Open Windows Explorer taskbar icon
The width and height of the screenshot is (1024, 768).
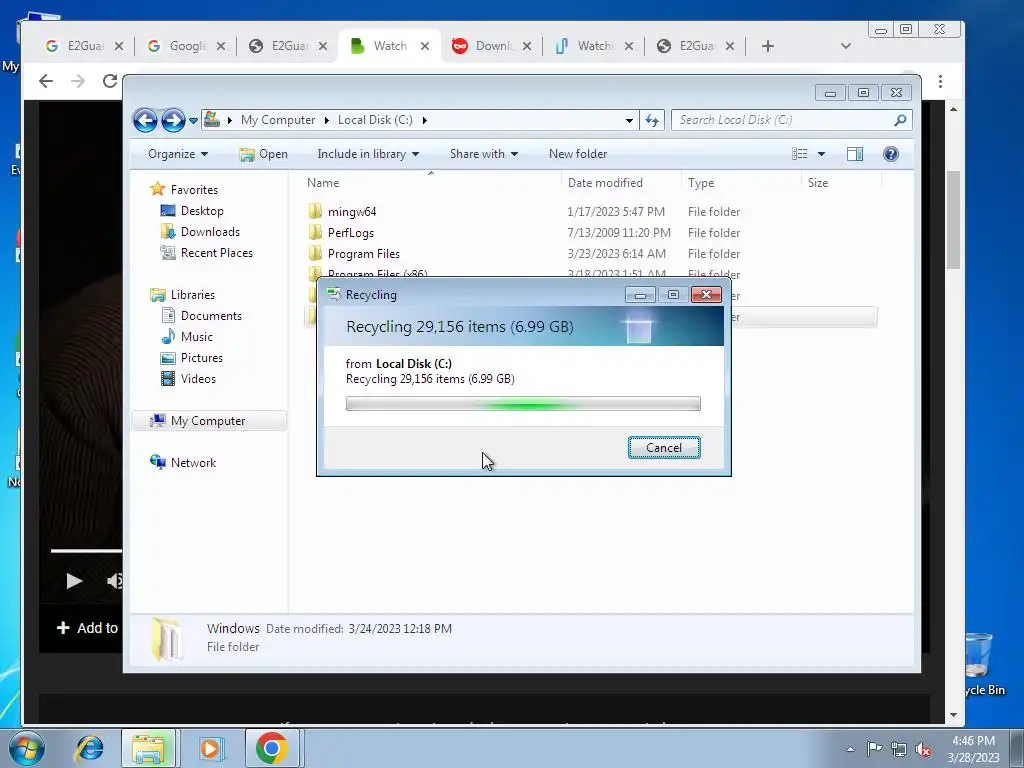tap(148, 748)
